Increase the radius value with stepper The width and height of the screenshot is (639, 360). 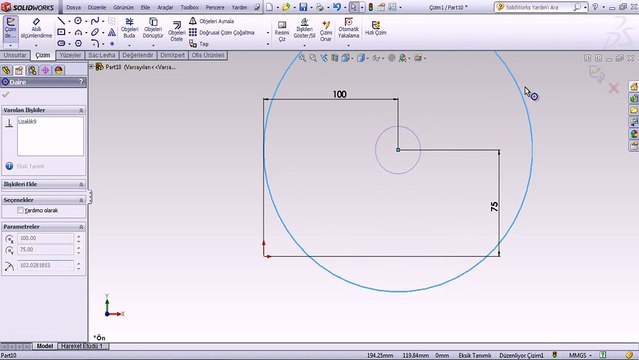pos(79,263)
